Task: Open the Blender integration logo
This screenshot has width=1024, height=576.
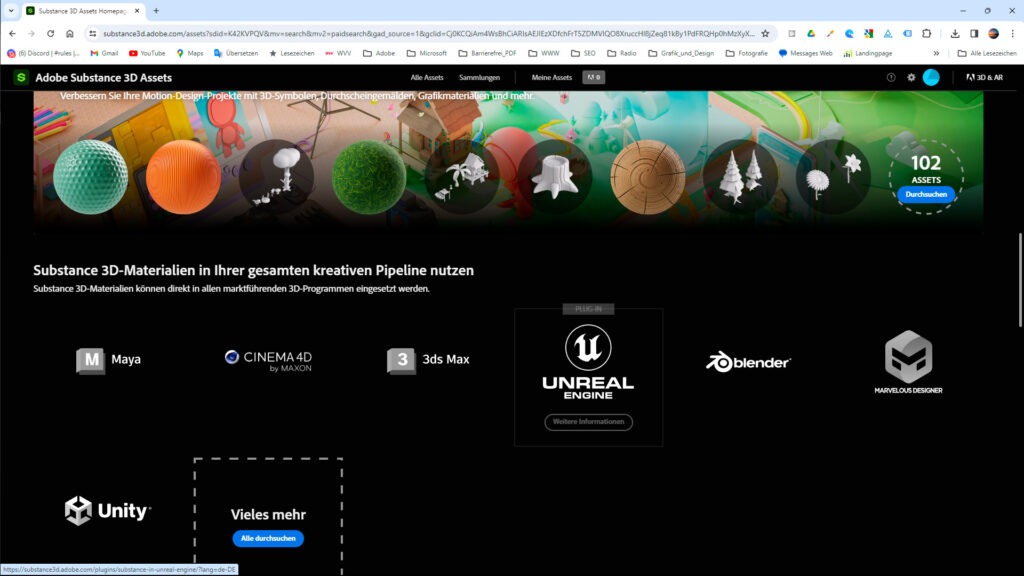Action: click(748, 362)
